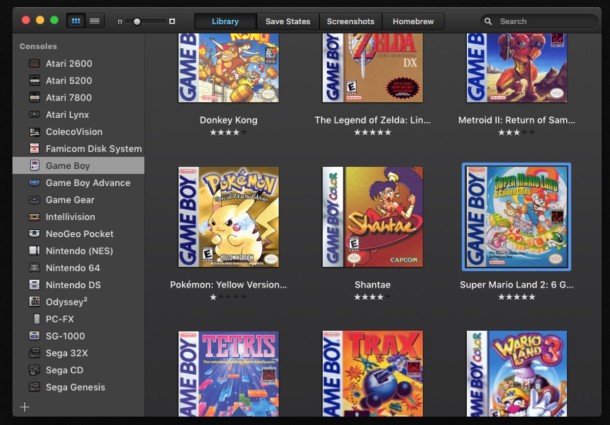Select the Tetris cover art
This screenshot has width=610, height=425.
228,374
